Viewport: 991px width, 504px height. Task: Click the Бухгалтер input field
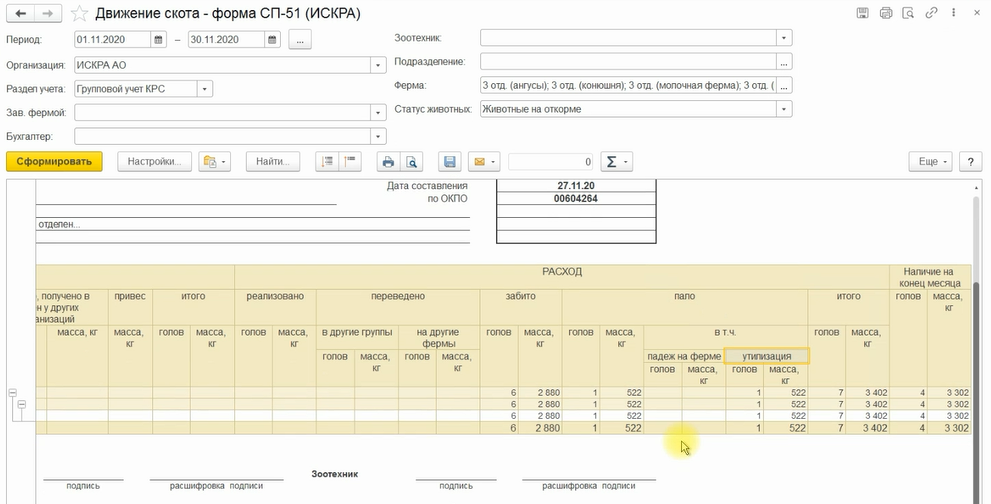(222, 137)
